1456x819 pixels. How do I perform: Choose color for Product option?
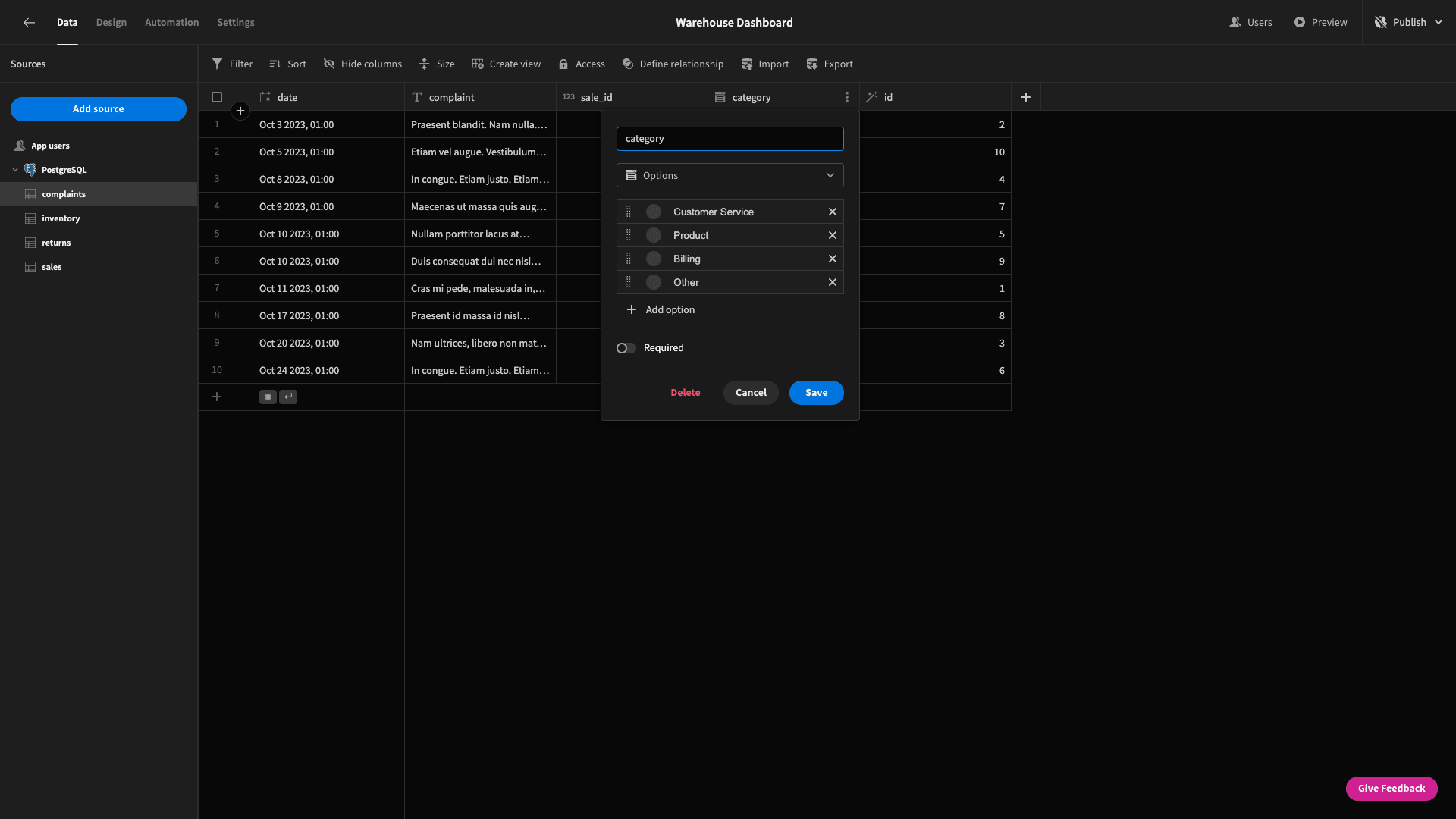pos(654,235)
